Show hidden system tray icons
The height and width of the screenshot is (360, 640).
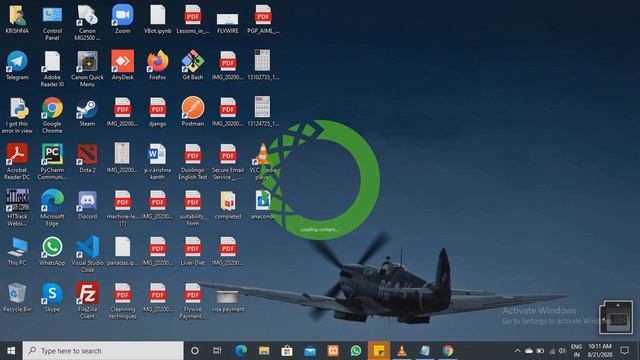point(517,351)
